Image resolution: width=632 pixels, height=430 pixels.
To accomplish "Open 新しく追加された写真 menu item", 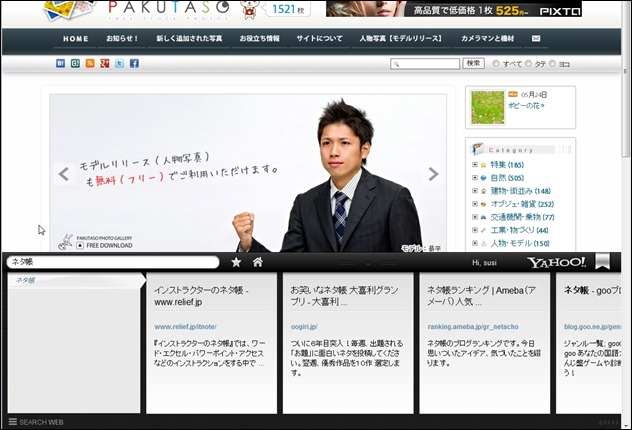I will pos(189,39).
